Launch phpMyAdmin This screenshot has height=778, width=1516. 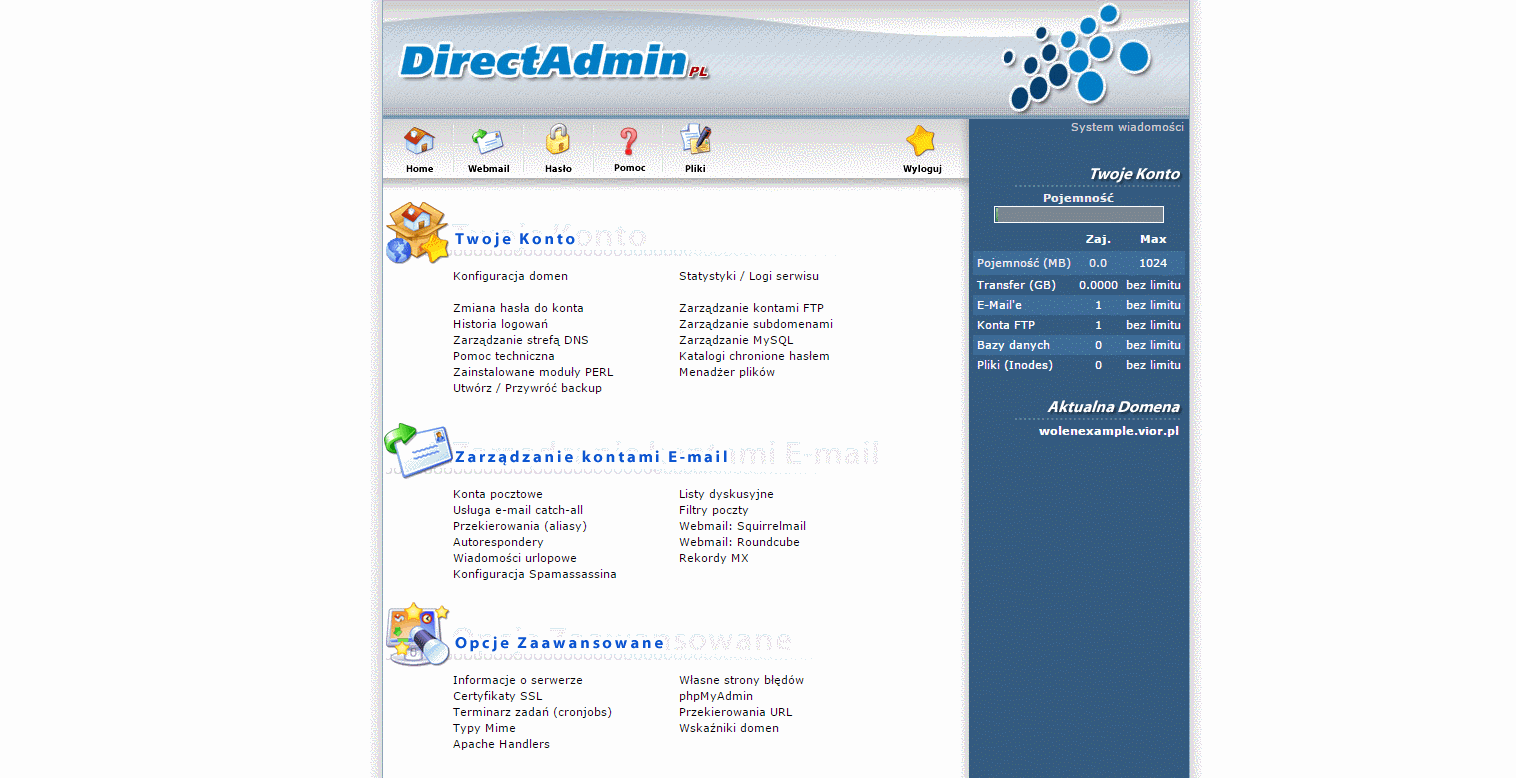click(716, 696)
